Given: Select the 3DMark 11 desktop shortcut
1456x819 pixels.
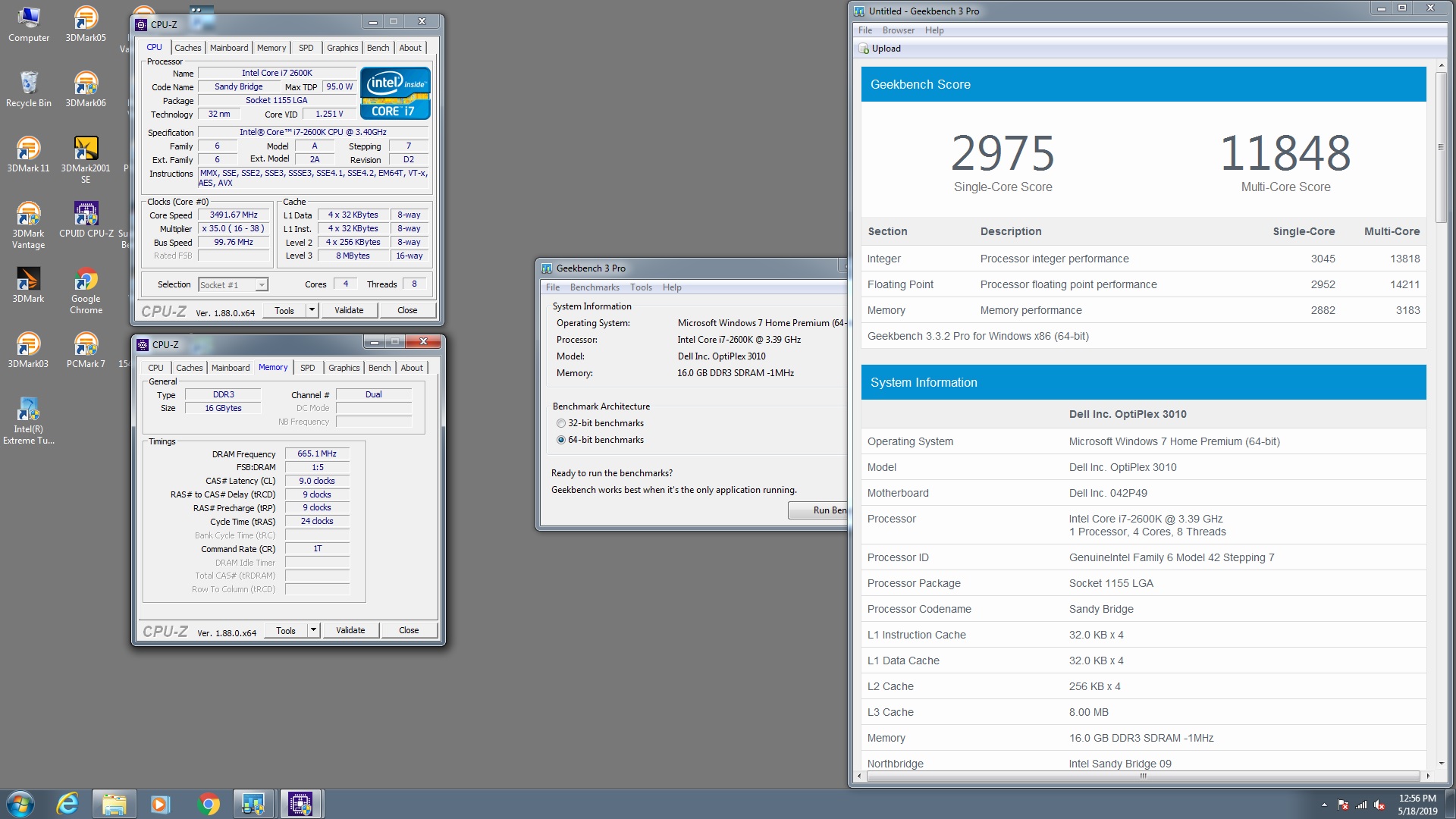Looking at the screenshot, I should point(29,155).
